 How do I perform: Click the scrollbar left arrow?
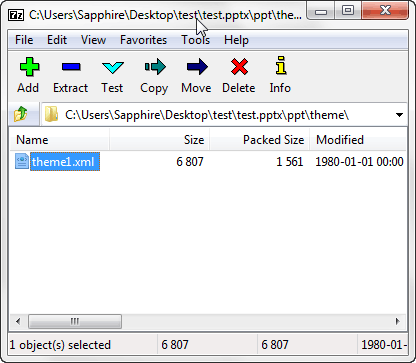coord(18,321)
